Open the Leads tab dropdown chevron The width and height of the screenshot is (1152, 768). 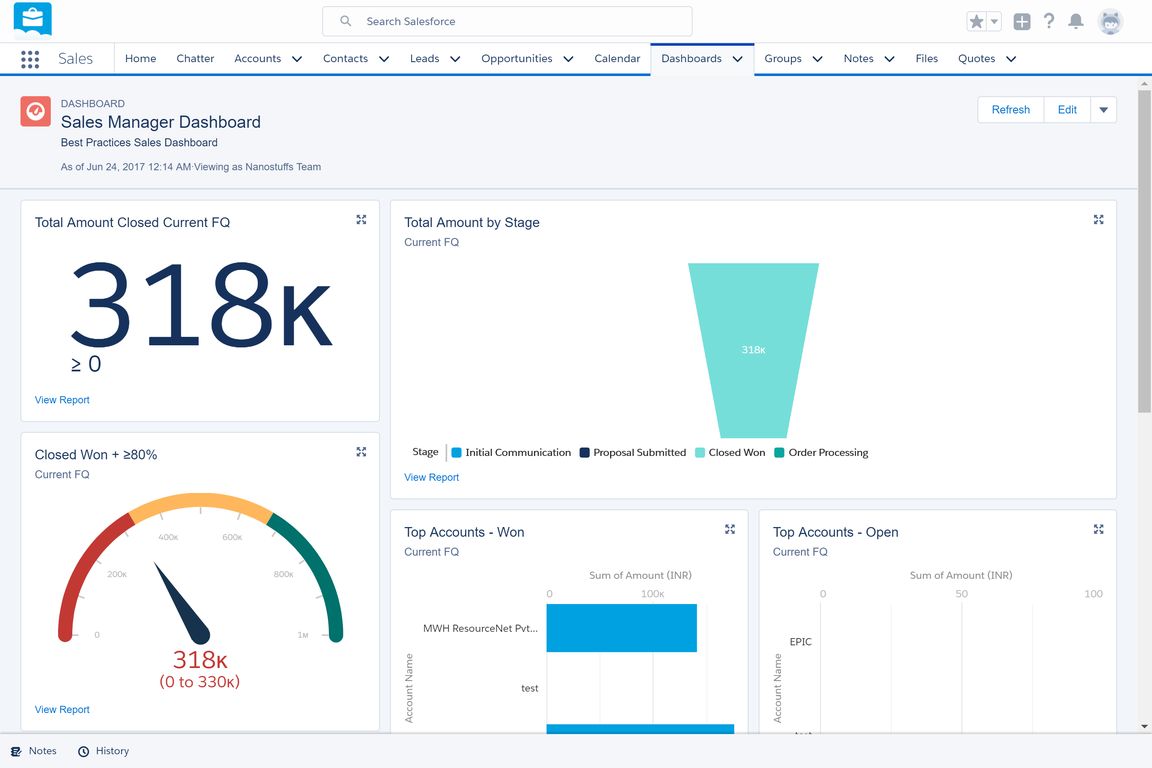(455, 59)
